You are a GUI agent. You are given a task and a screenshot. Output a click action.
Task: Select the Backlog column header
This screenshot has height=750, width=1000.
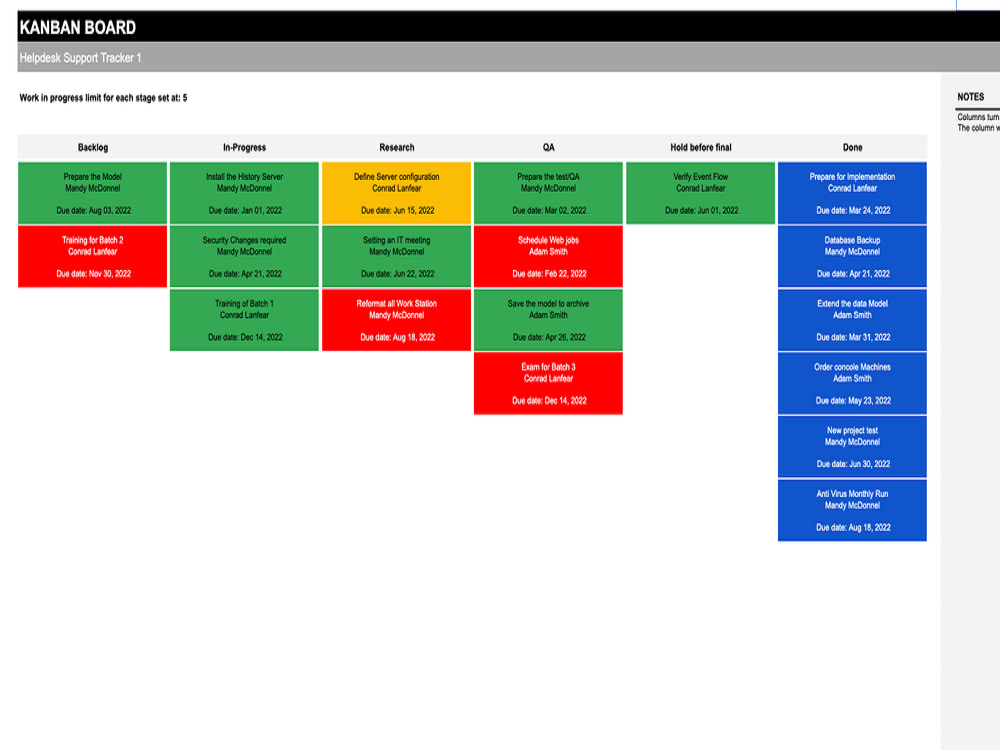pos(92,147)
